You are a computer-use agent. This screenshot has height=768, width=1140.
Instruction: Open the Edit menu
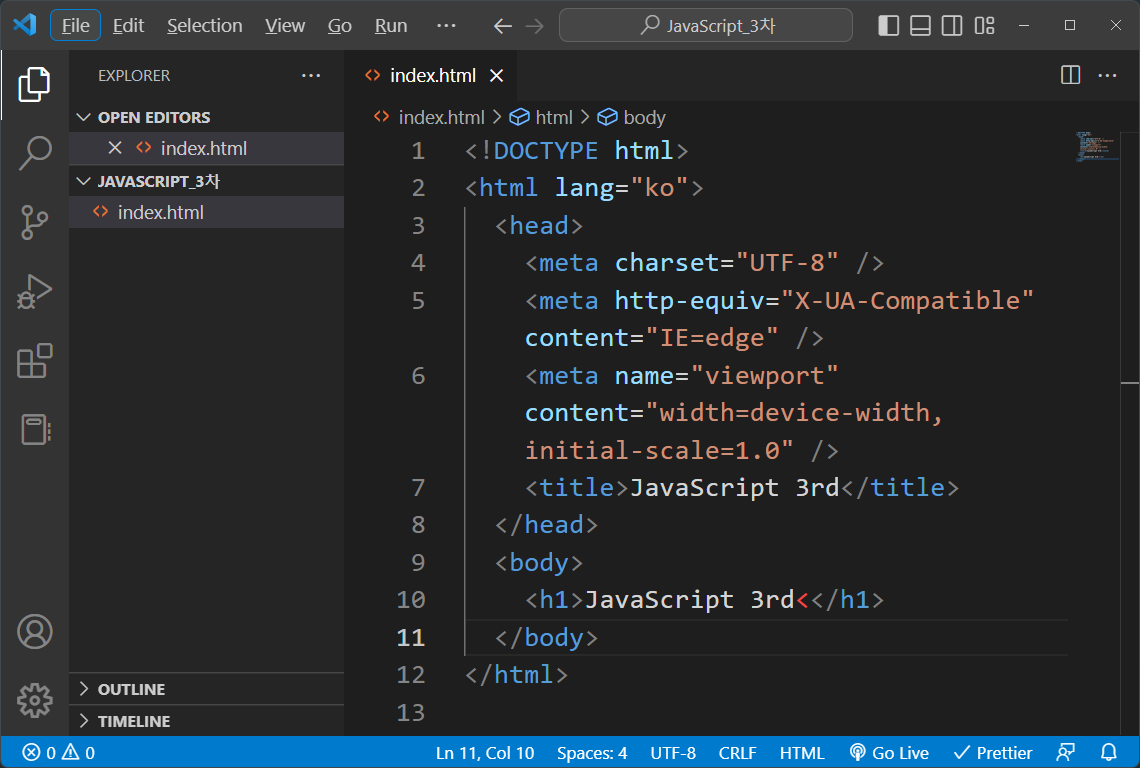point(129,25)
